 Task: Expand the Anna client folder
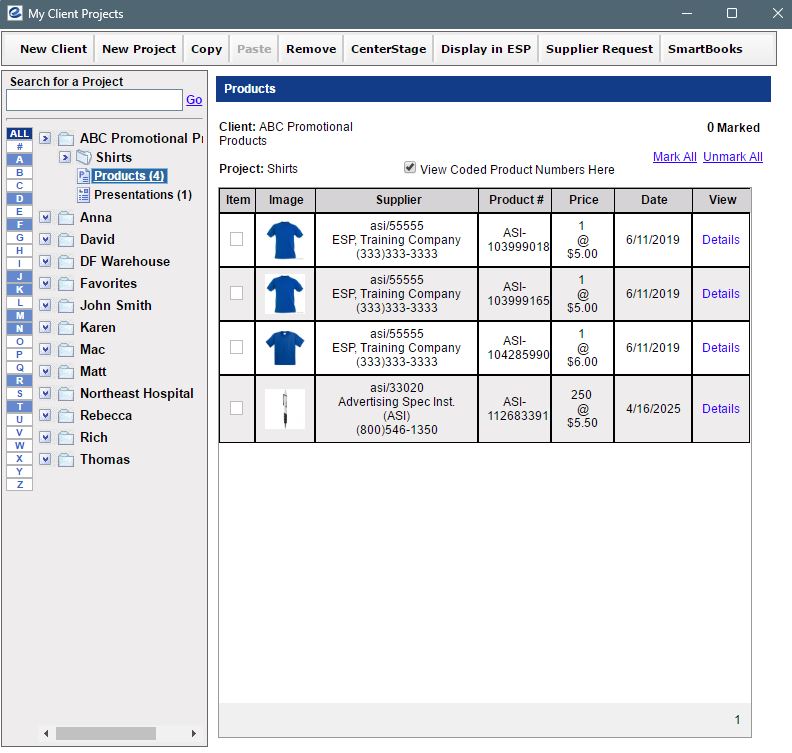click(x=45, y=218)
